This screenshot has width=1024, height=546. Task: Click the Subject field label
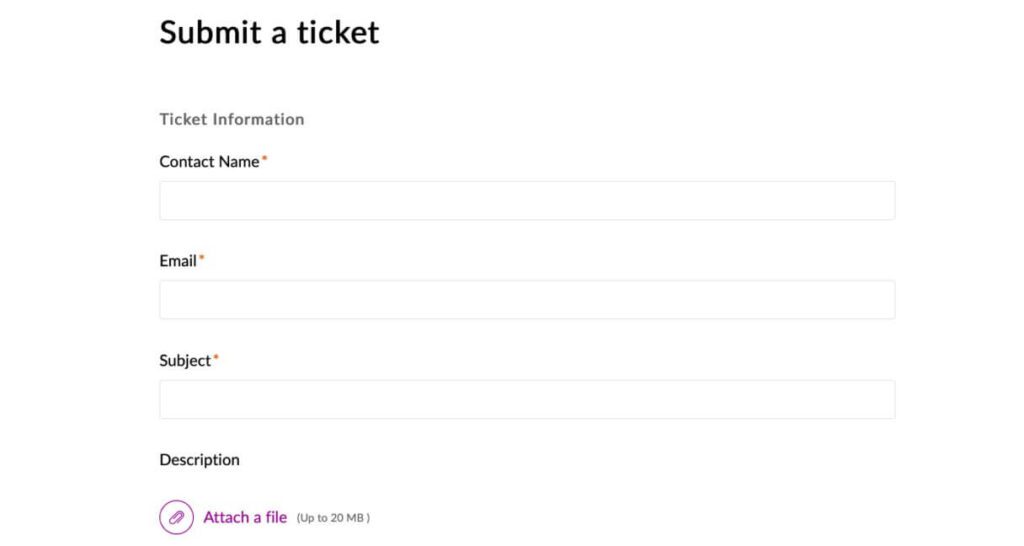pos(185,361)
